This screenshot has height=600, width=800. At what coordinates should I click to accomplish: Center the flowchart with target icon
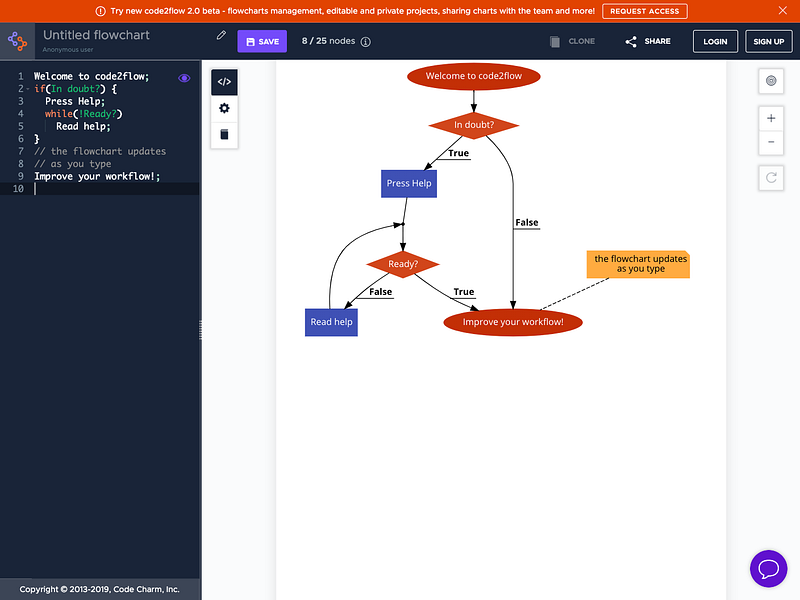771,81
